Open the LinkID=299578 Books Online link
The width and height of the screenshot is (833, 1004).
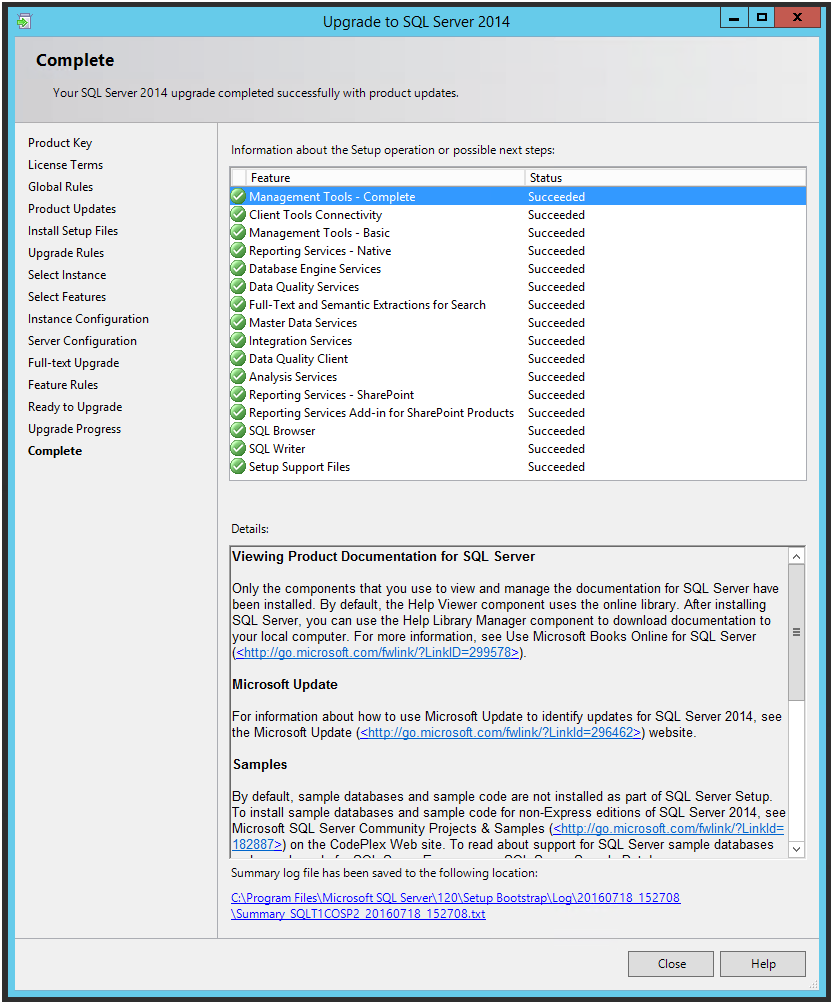(378, 652)
